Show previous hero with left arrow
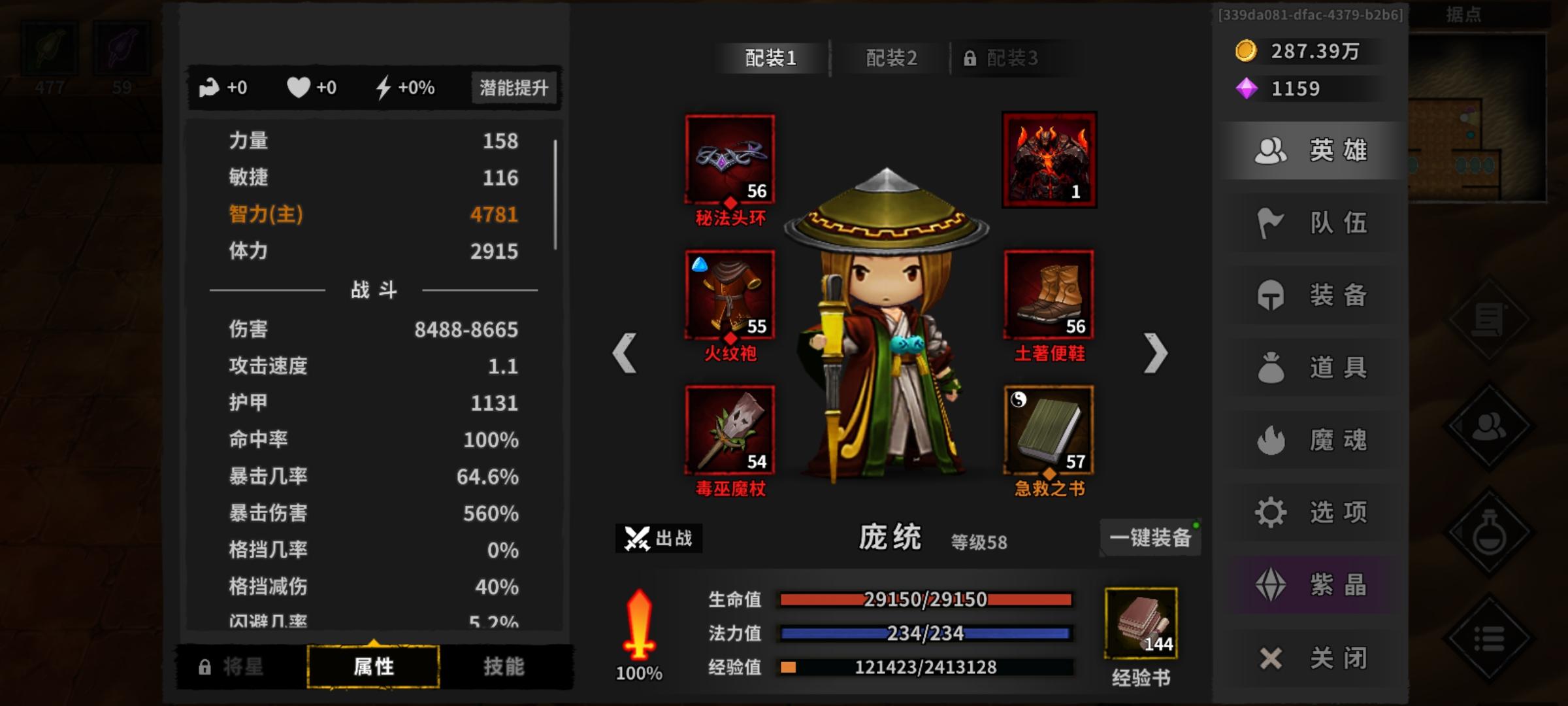This screenshot has width=1568, height=706. (x=625, y=353)
